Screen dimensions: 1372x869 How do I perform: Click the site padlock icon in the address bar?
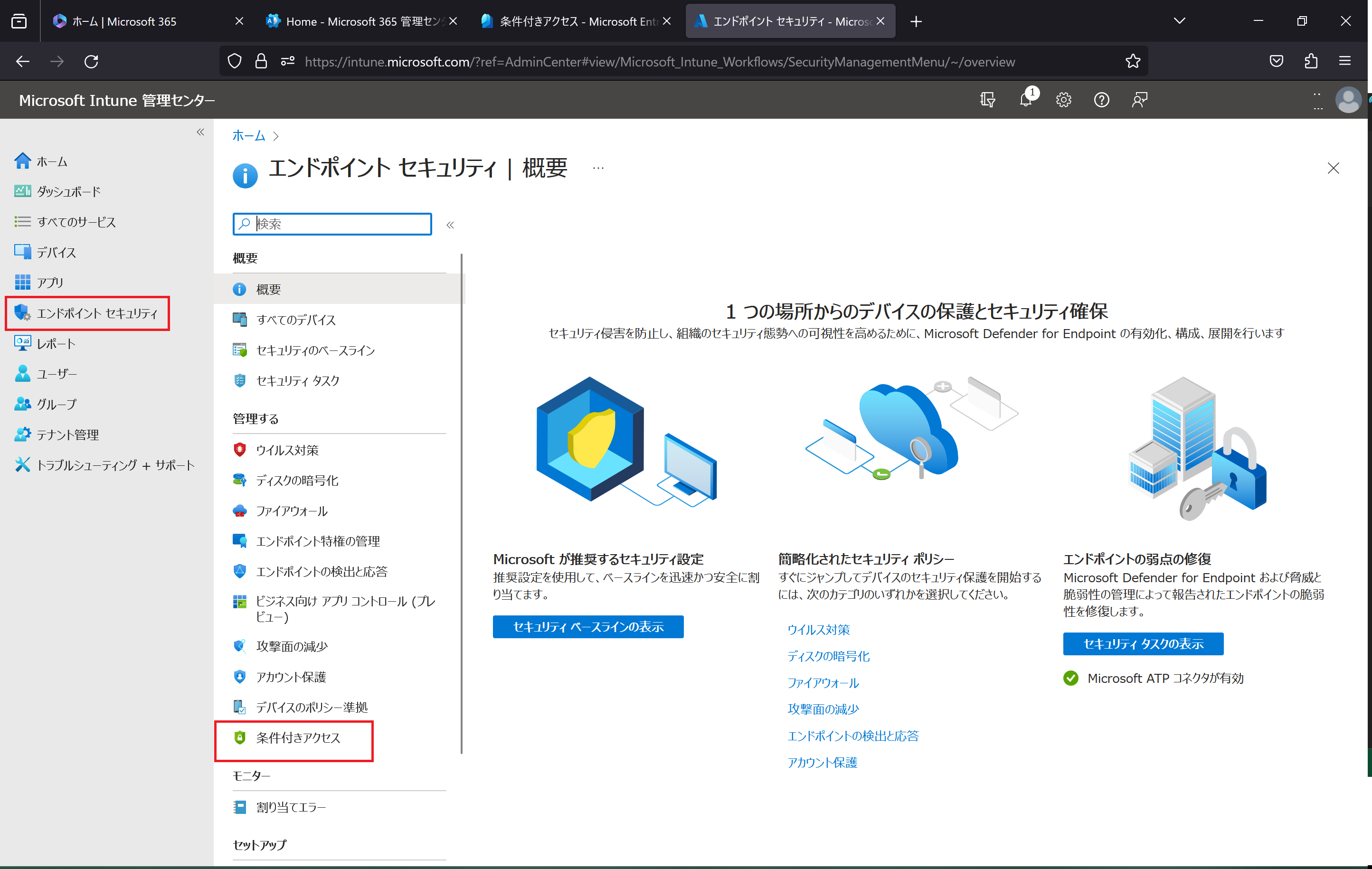click(x=261, y=61)
